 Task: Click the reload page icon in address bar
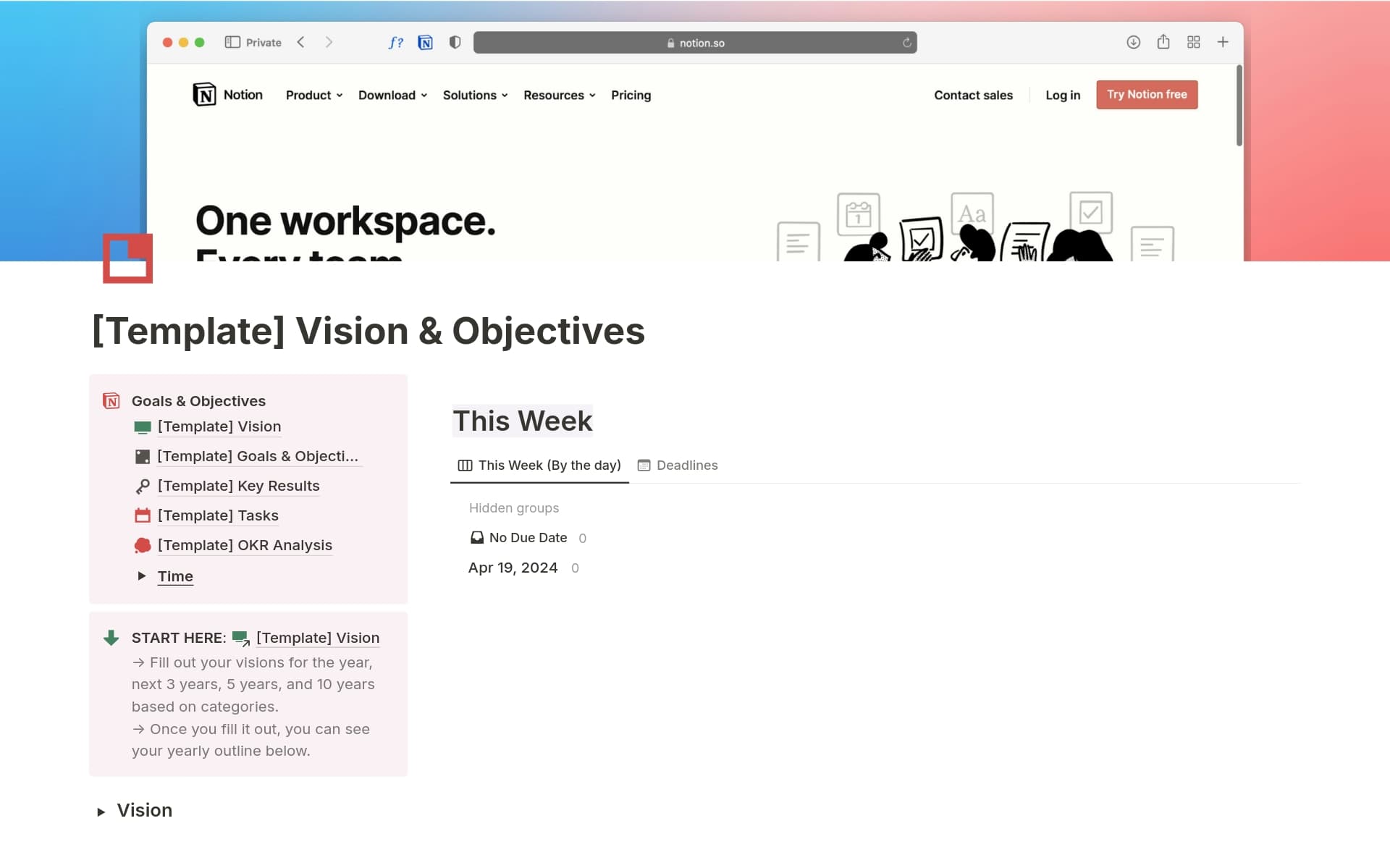click(906, 43)
